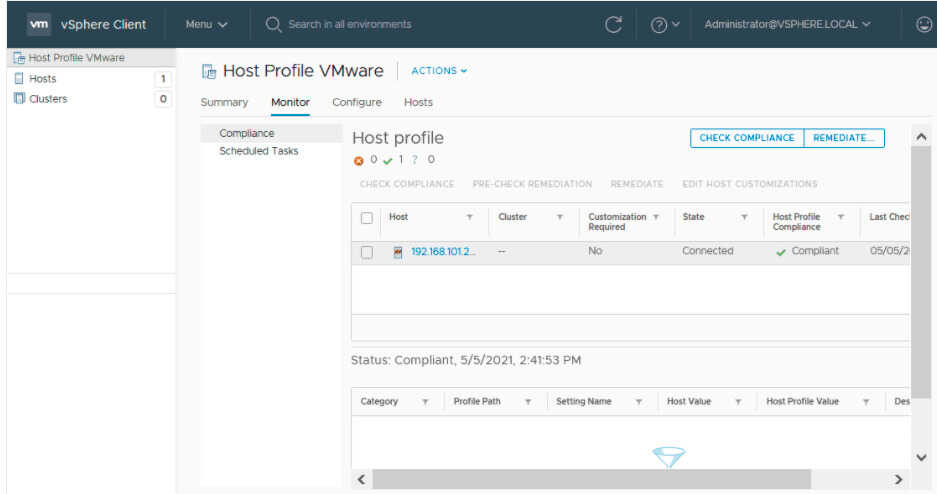Click the search magnifier icon

pyautogui.click(x=273, y=24)
